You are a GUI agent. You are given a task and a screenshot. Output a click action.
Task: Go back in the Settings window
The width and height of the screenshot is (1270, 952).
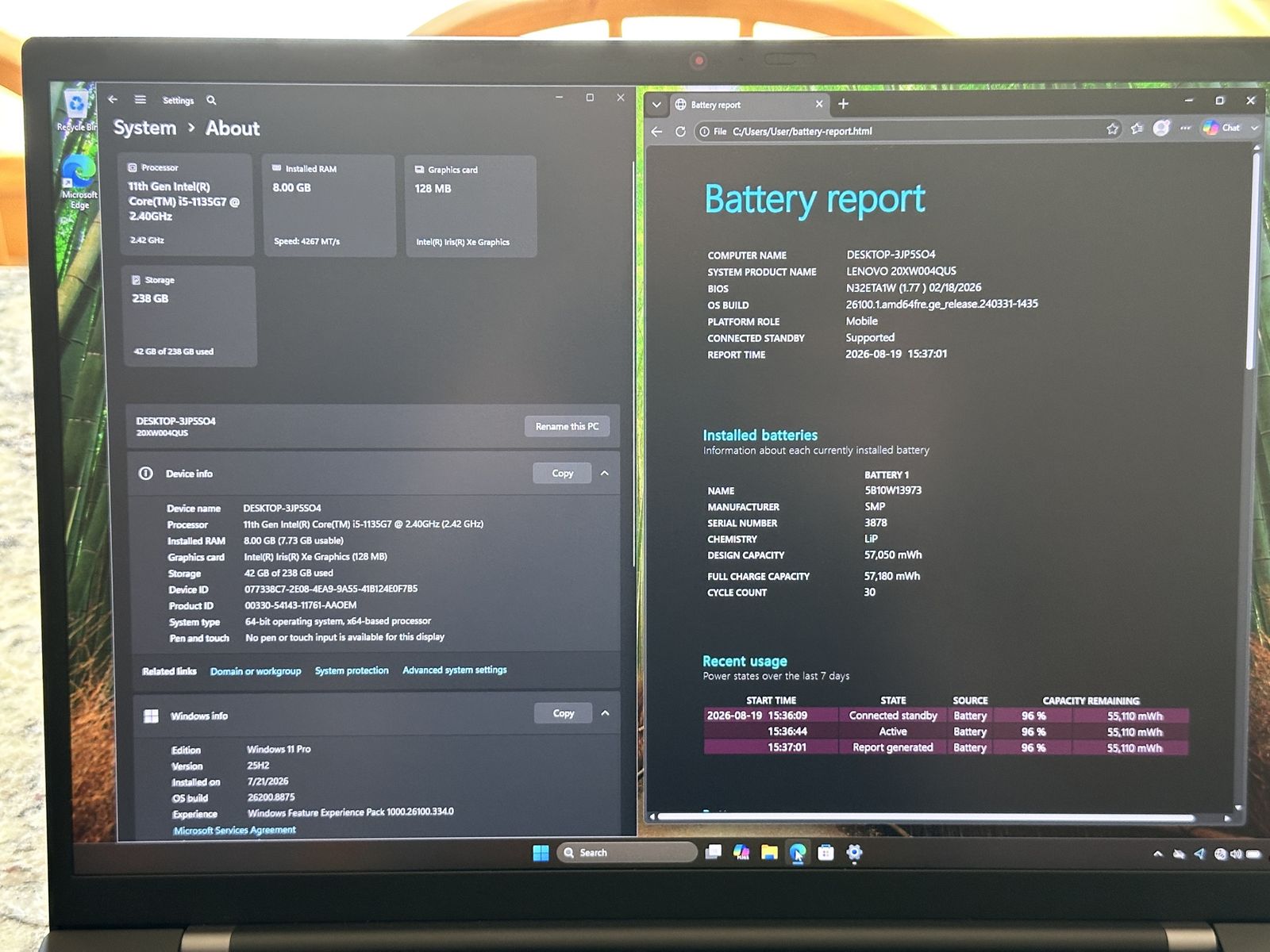pyautogui.click(x=113, y=99)
